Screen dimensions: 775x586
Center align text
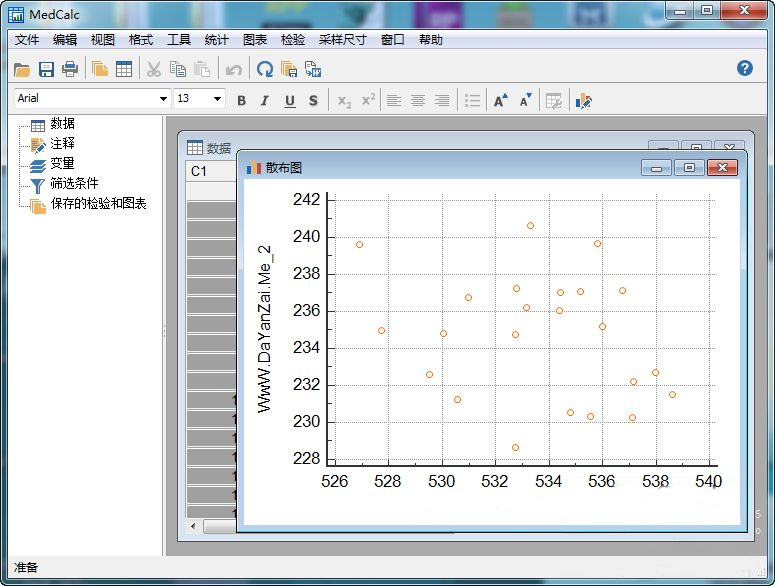click(418, 101)
